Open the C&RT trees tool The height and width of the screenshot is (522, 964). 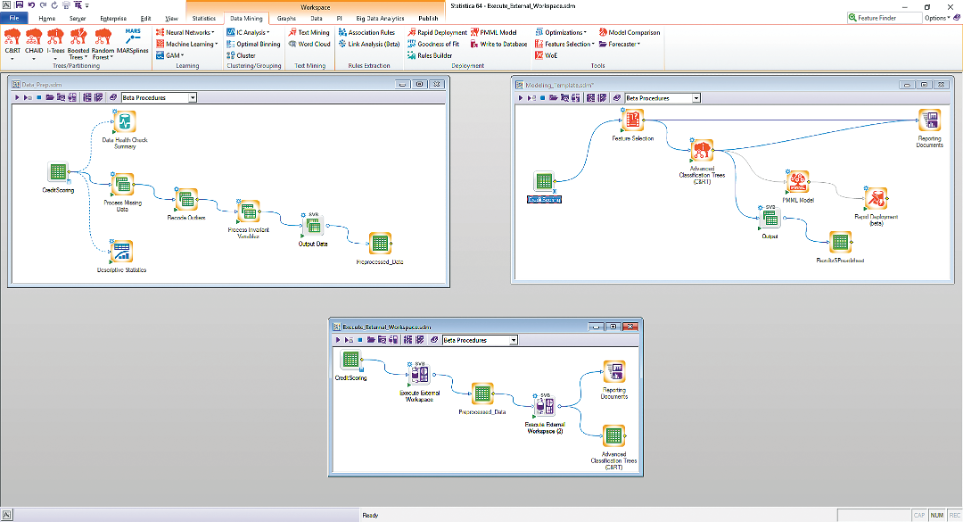[x=12, y=43]
